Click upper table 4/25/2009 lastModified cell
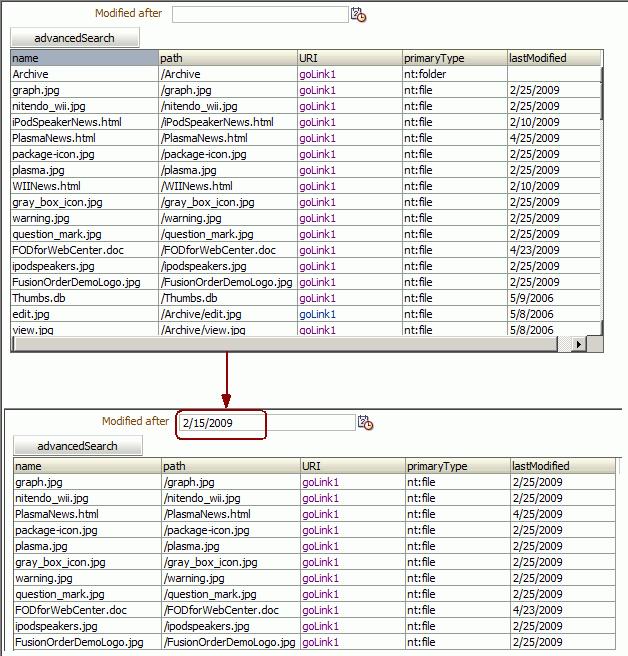This screenshot has height=656, width=628. coord(554,138)
